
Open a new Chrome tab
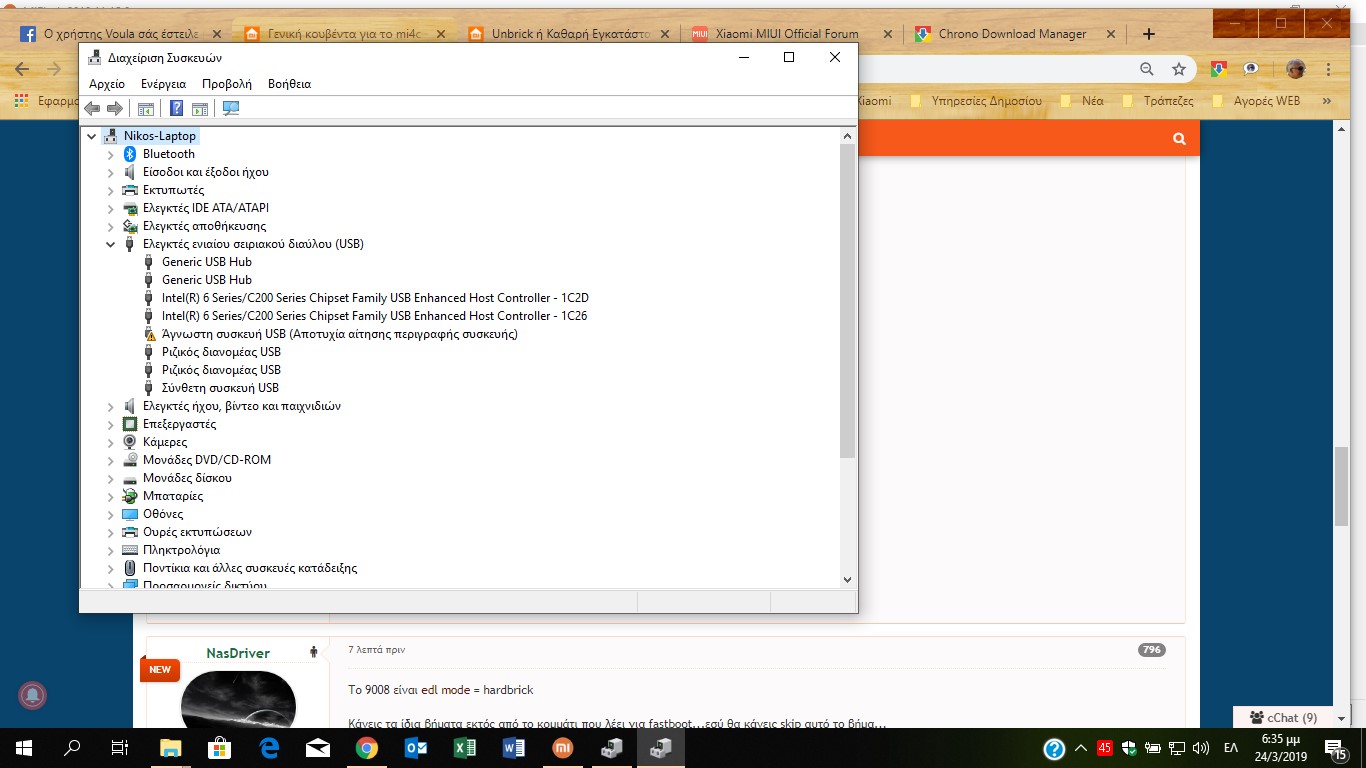tap(1149, 34)
